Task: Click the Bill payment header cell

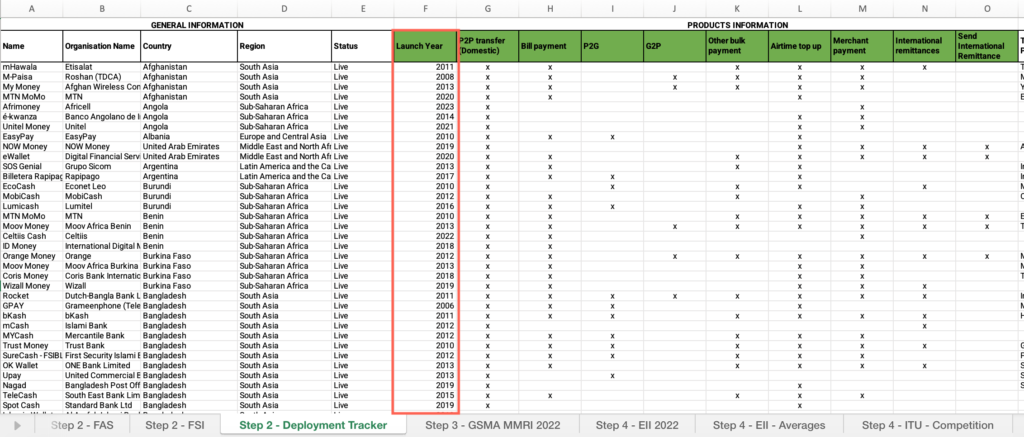Action: click(x=550, y=46)
